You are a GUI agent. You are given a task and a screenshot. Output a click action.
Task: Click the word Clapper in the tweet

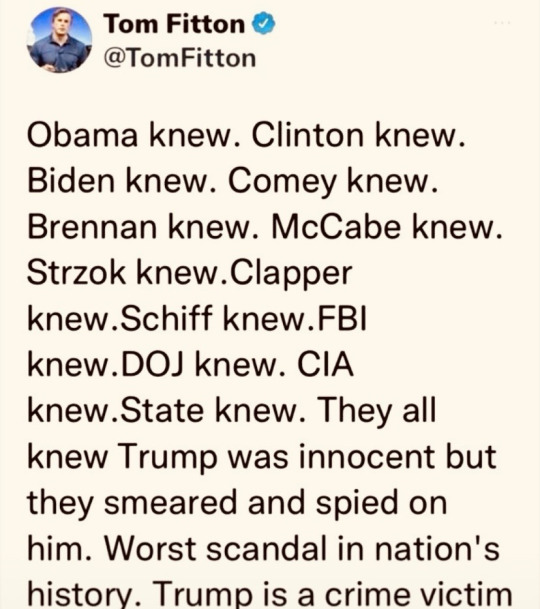click(x=291, y=275)
